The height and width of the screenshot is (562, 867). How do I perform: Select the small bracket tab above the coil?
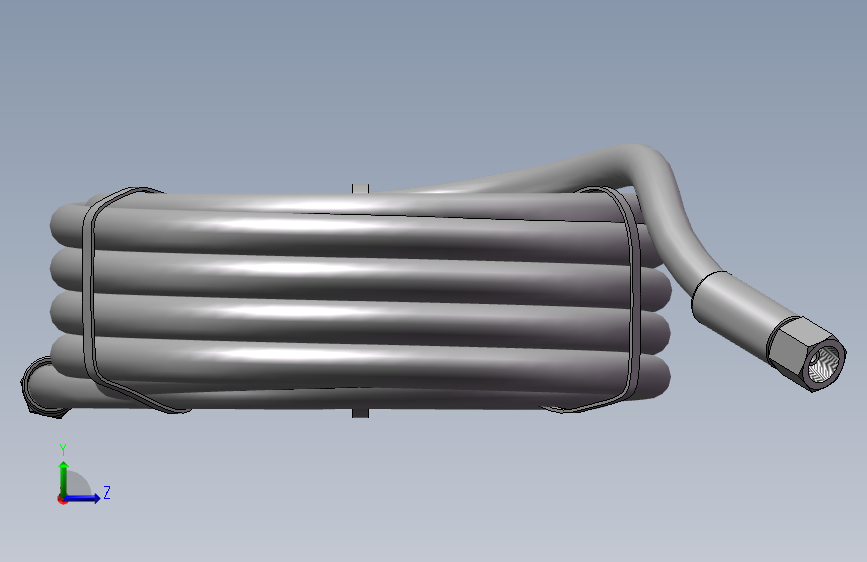click(360, 189)
